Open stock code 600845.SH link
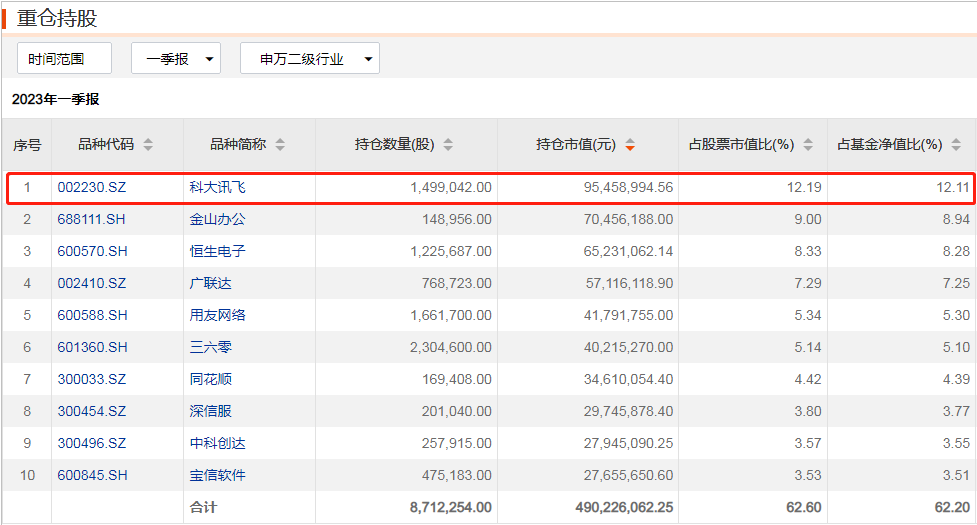 click(x=92, y=475)
